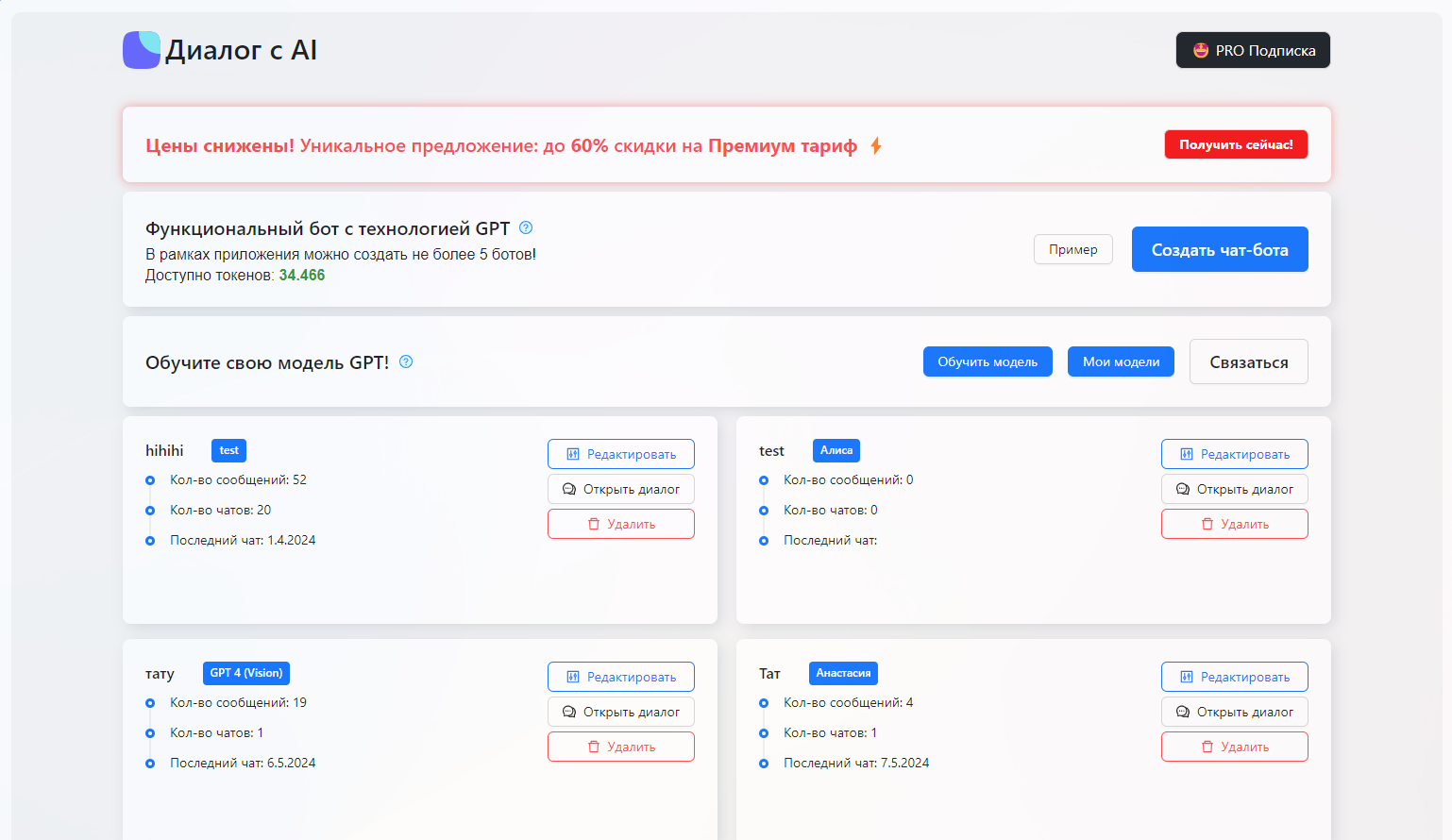The image size is (1452, 840).
Task: Click Получить сейчас! in the discount banner
Action: point(1236,144)
